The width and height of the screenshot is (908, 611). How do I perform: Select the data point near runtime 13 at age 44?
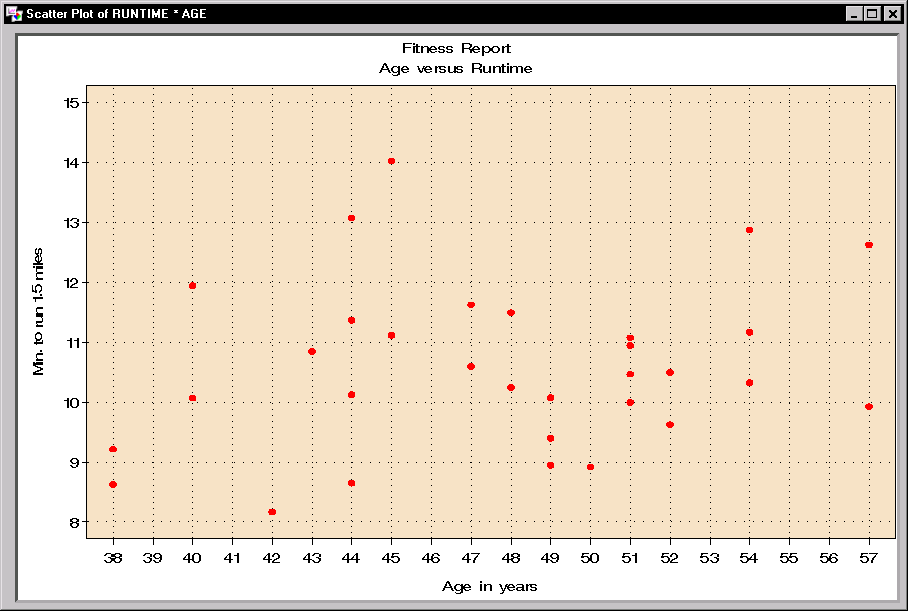click(x=352, y=217)
